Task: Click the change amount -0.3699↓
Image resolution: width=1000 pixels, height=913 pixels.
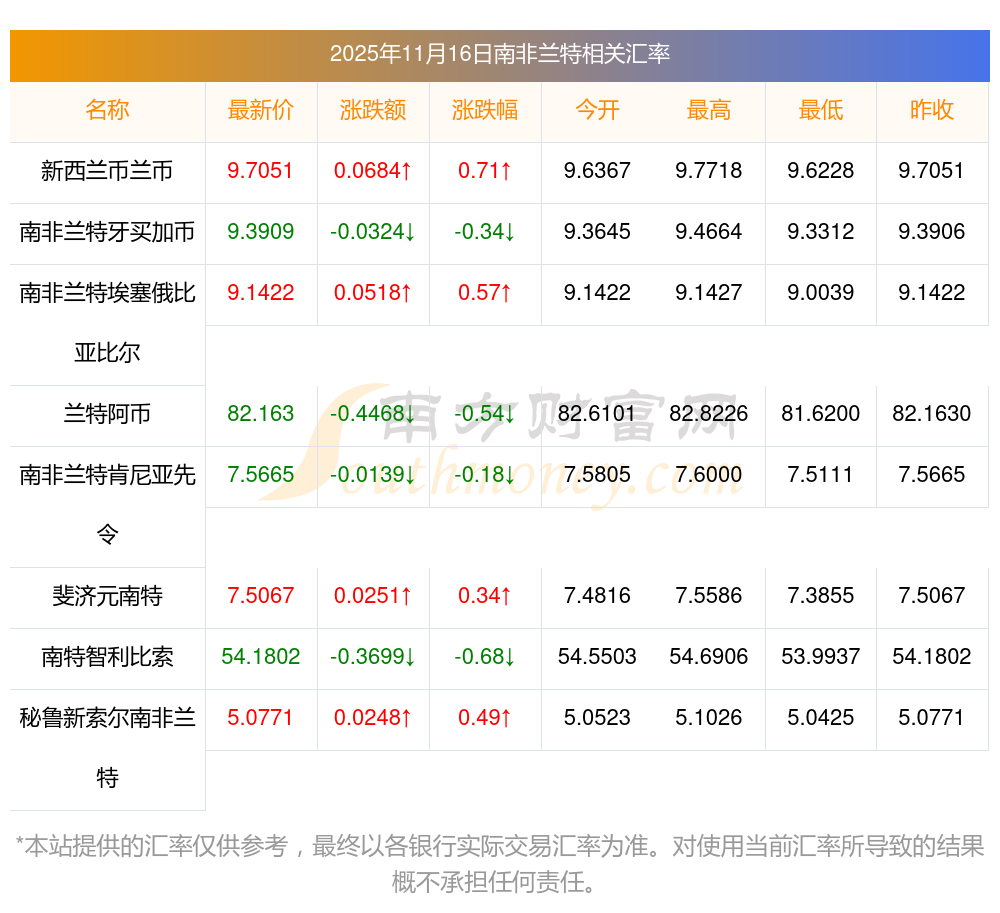Action: (372, 657)
